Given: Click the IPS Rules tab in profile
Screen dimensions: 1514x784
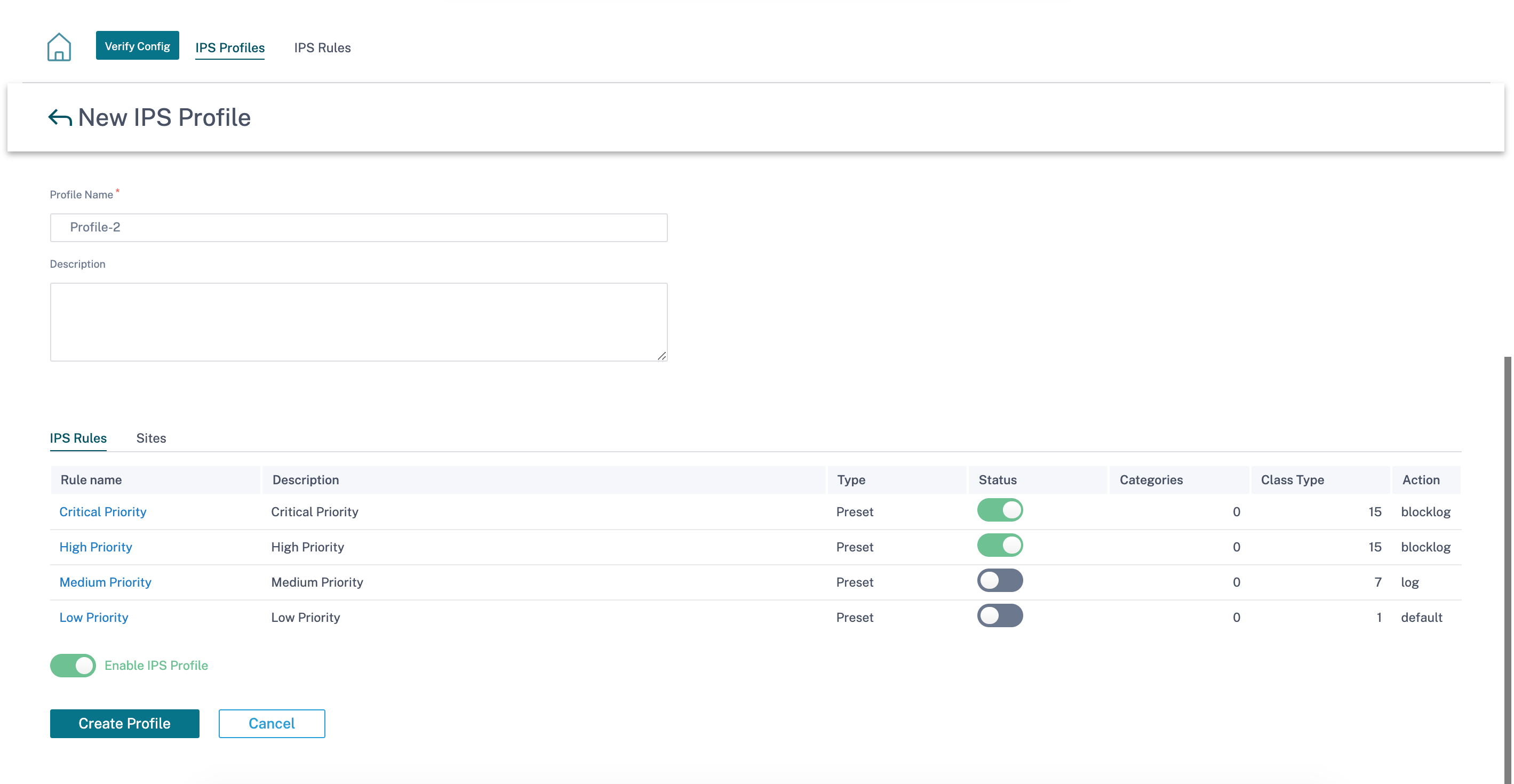Looking at the screenshot, I should [x=78, y=437].
